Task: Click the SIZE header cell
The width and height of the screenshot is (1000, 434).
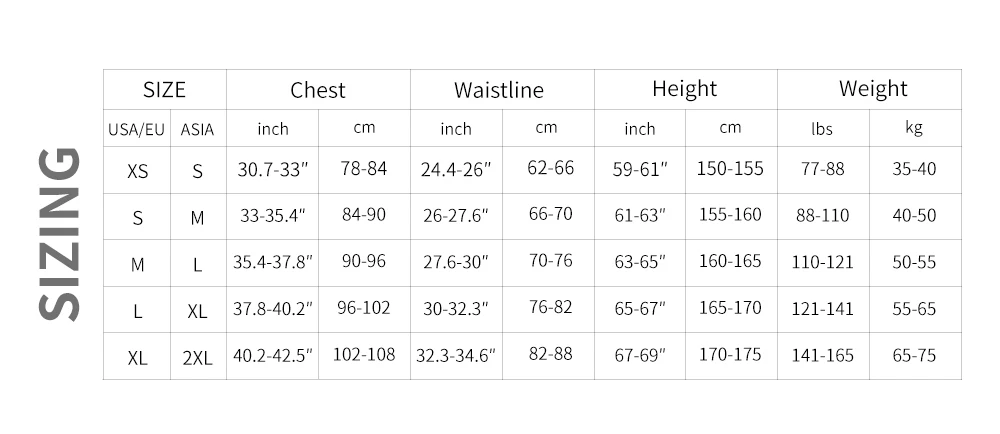Action: (164, 89)
